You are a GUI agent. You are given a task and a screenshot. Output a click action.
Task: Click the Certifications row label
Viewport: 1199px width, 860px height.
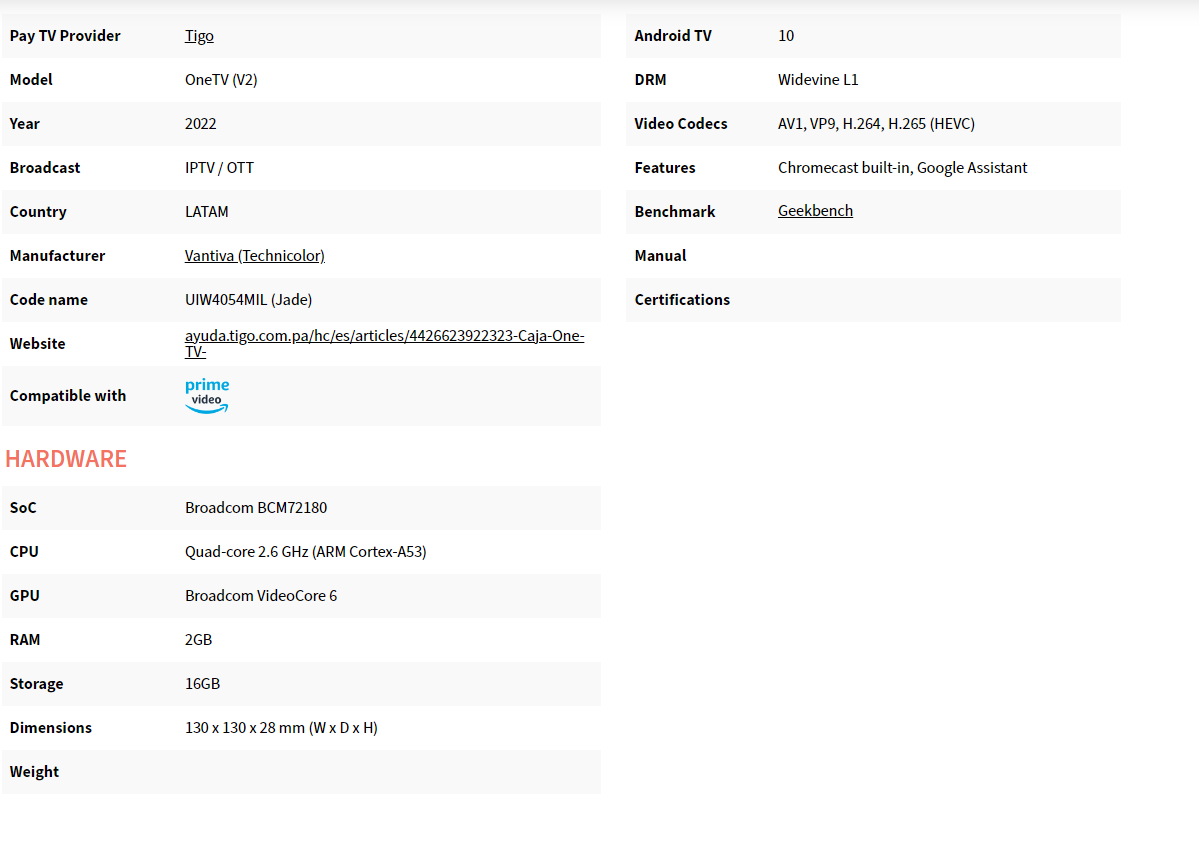[x=682, y=300]
